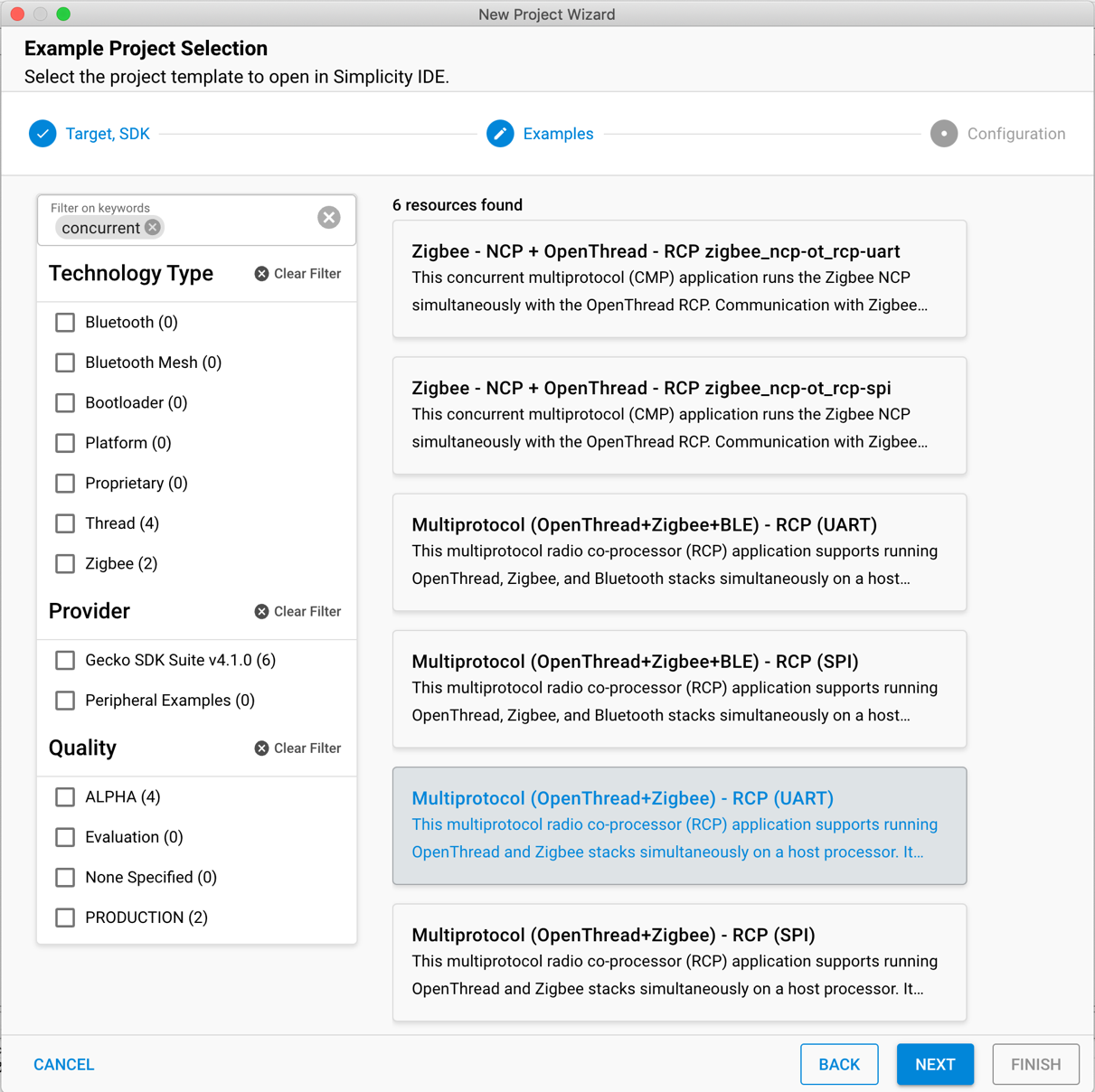Screen dimensions: 1095x1092
Task: Tick Gecko SDK Suite v4.1.0 checkbox
Action: tap(65, 661)
